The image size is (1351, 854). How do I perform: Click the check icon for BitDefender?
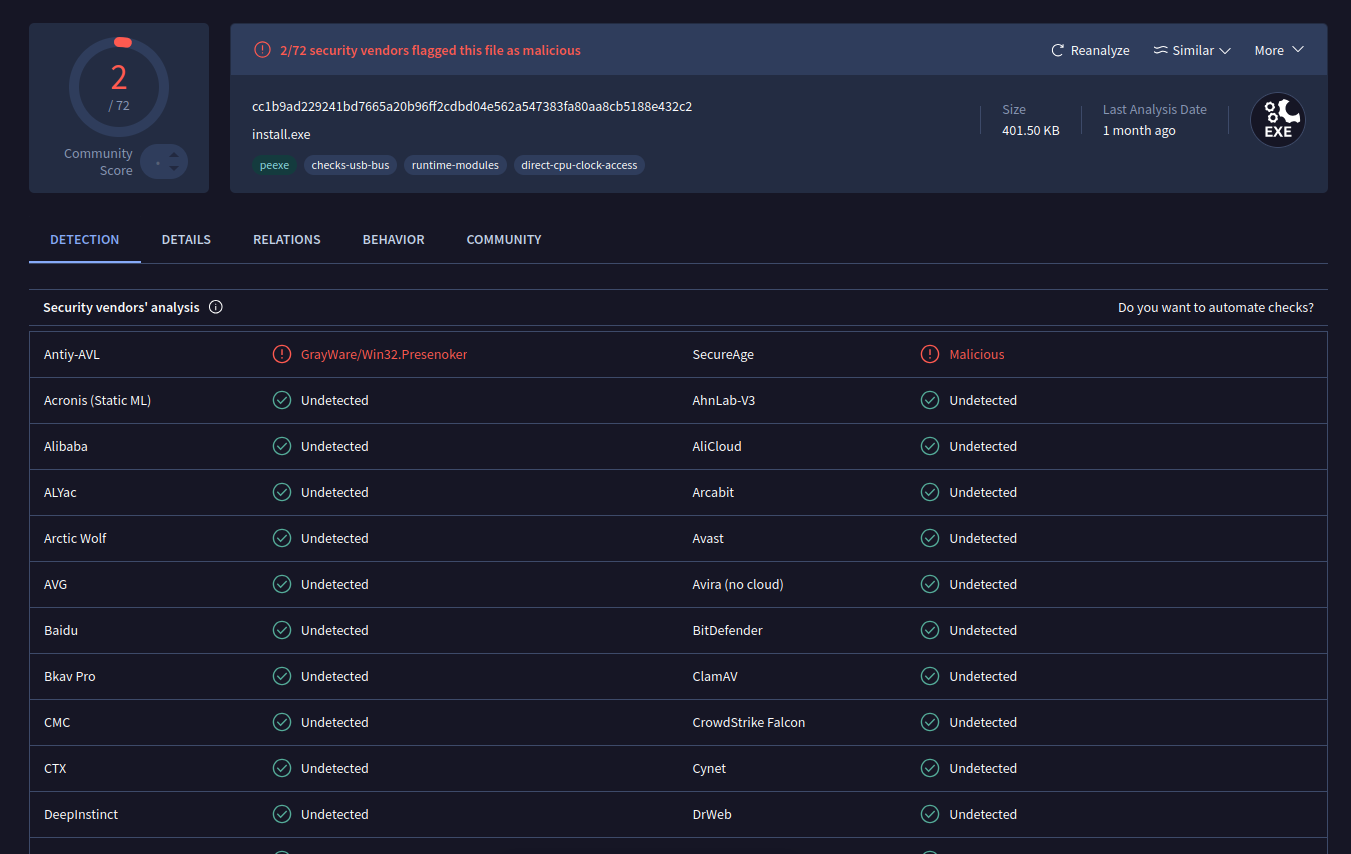(930, 630)
